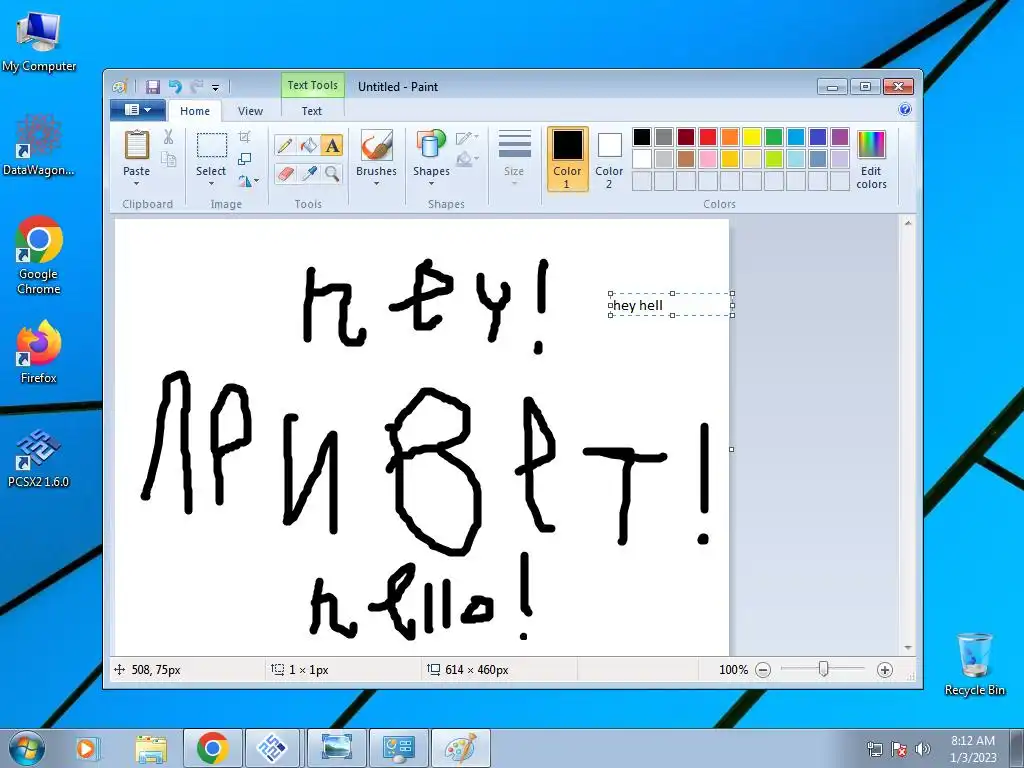Open the Recycle Bin on desktop
The width and height of the screenshot is (1024, 768).
pos(974,664)
